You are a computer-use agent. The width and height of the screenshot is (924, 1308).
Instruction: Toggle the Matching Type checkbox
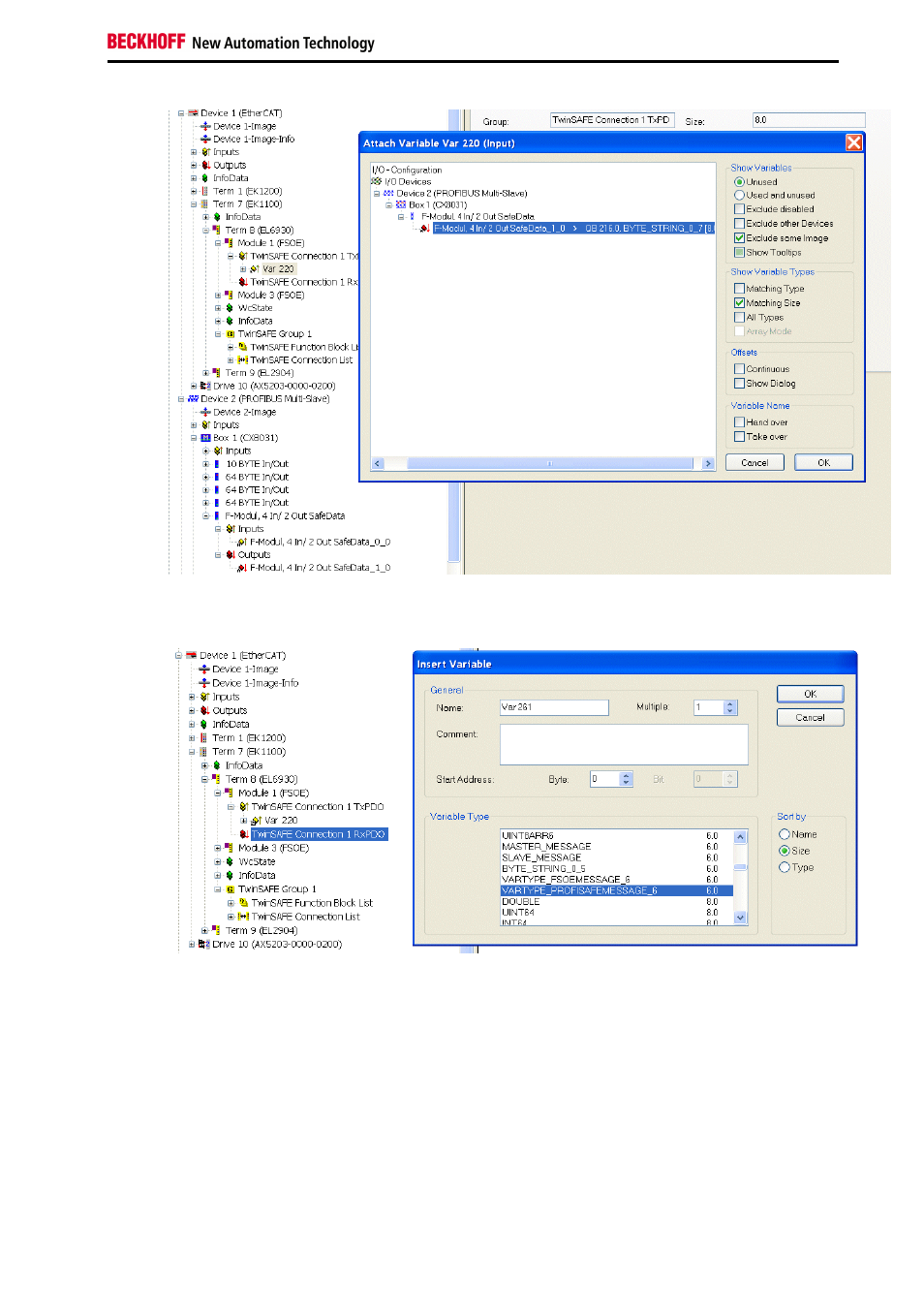pos(739,289)
